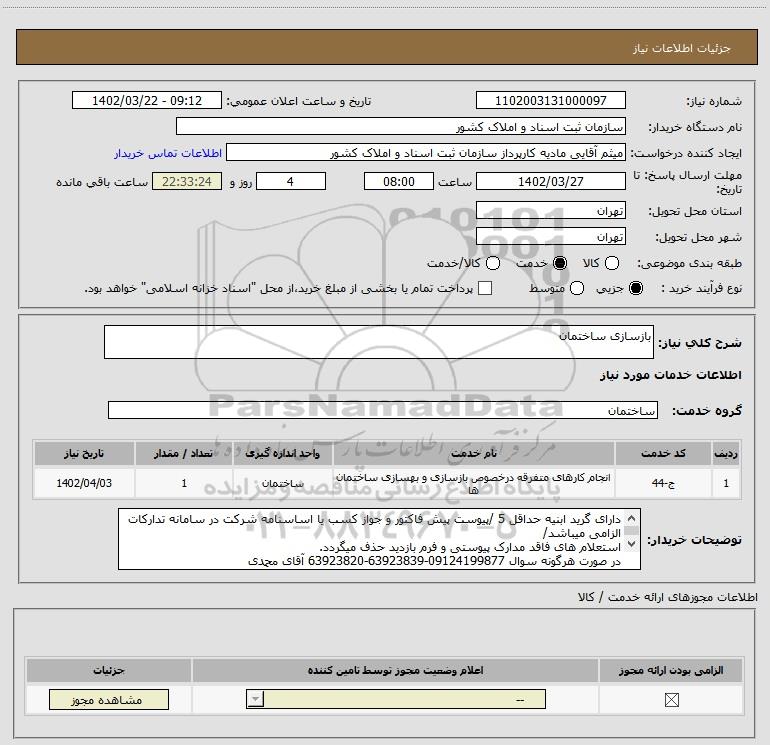Click the buyer notes scroll up arrow
This screenshot has height=745, width=770.
click(x=632, y=518)
